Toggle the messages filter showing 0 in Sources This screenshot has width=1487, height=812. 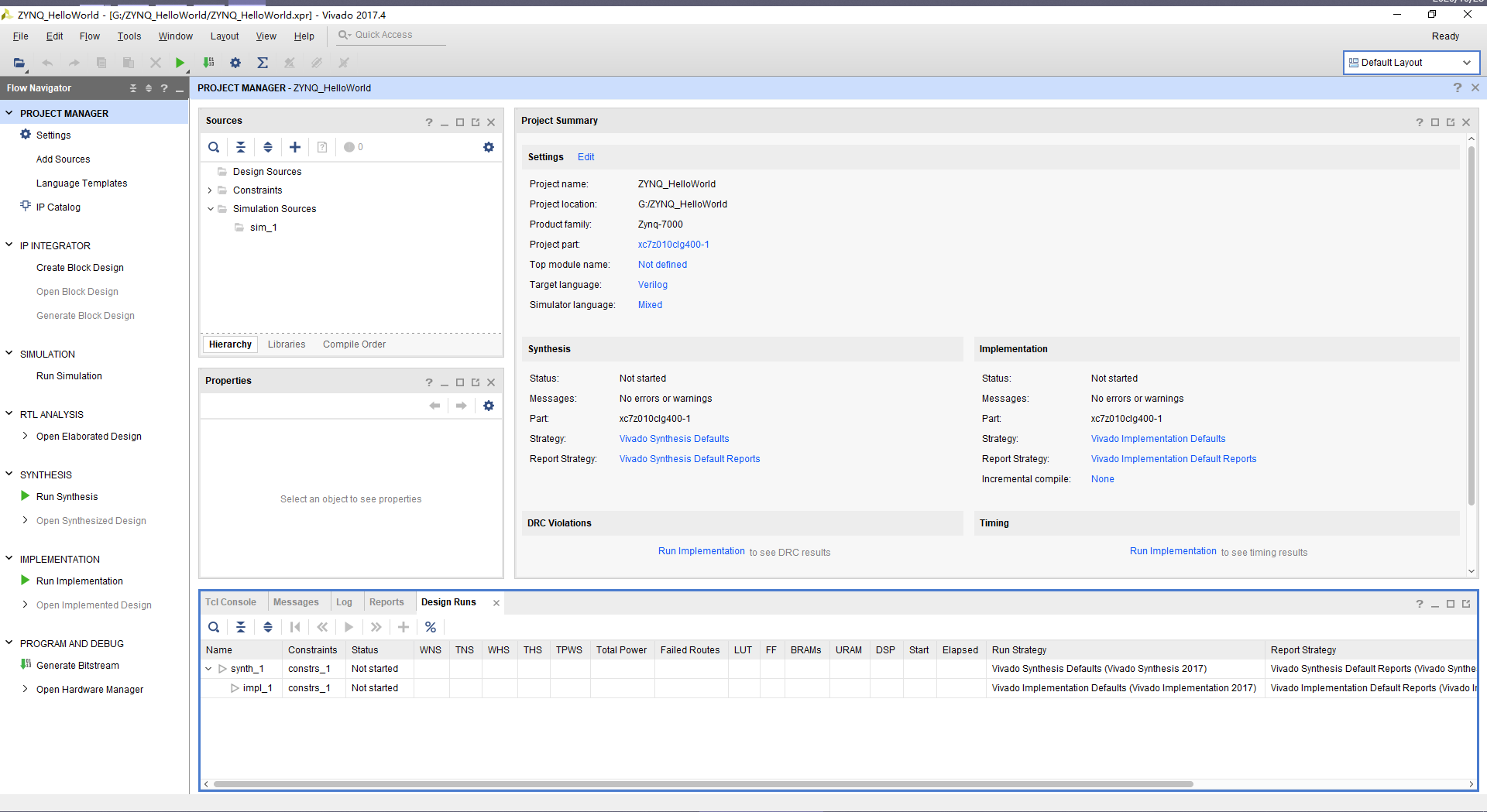click(x=353, y=147)
